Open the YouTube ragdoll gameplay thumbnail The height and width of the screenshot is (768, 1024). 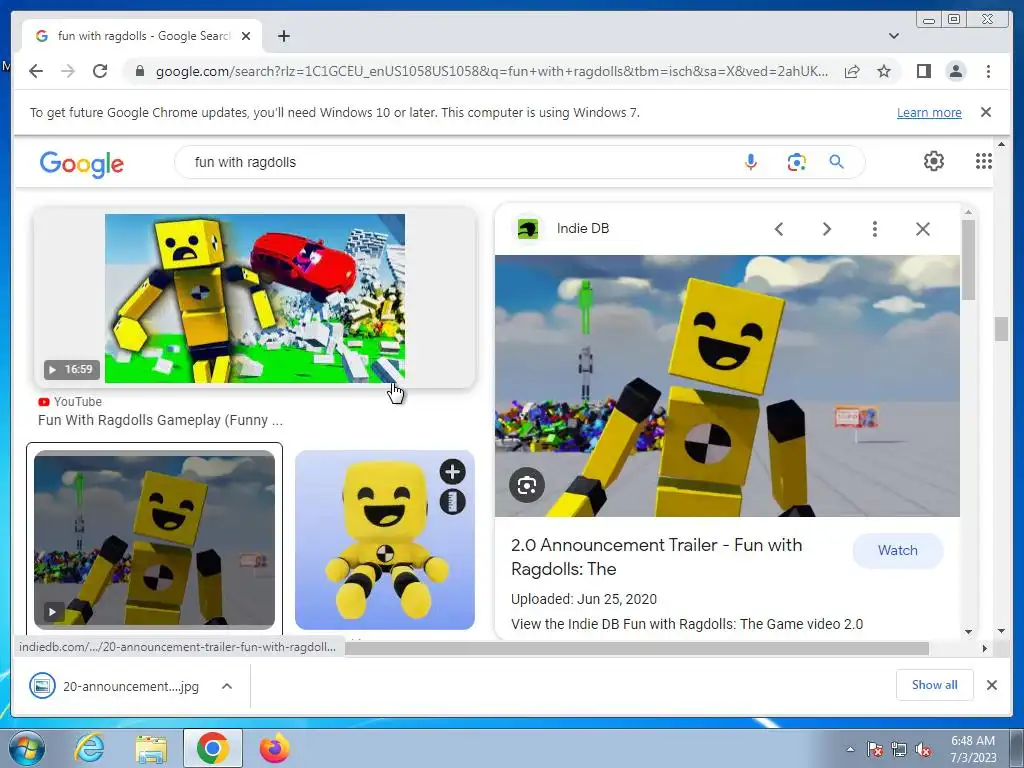(x=255, y=298)
